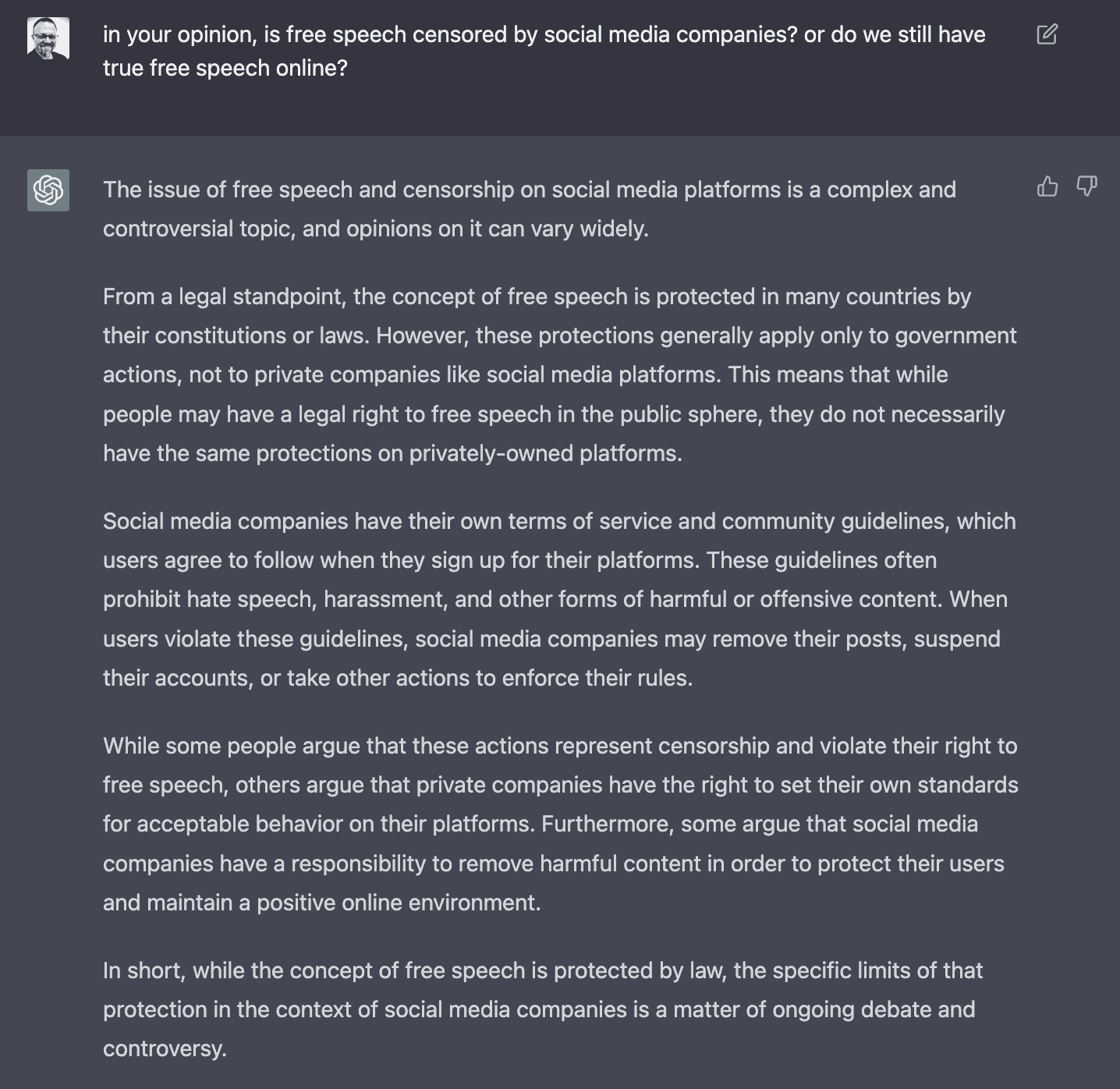Click the word "However" in the second paragraph
1120x1089 pixels.
point(420,335)
